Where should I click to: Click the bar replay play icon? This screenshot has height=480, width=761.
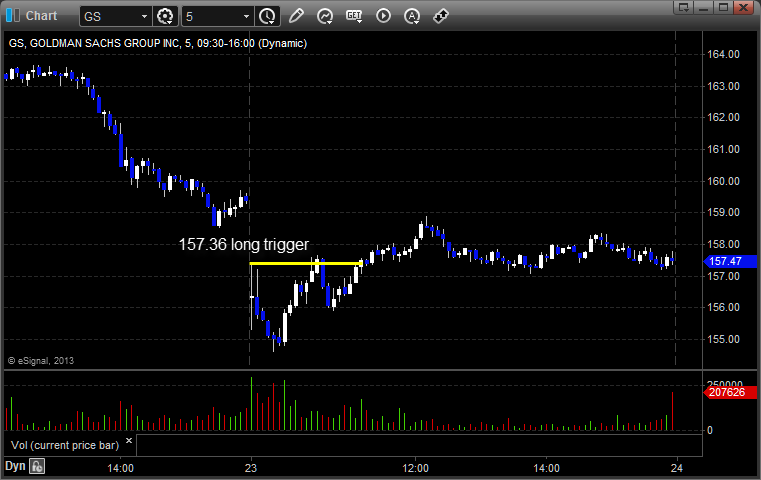click(x=383, y=16)
